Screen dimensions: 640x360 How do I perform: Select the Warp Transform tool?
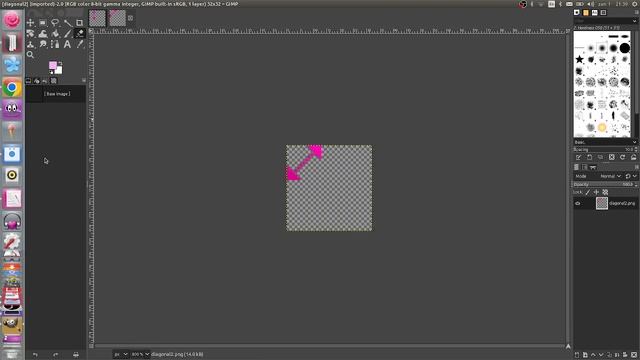[43, 34]
